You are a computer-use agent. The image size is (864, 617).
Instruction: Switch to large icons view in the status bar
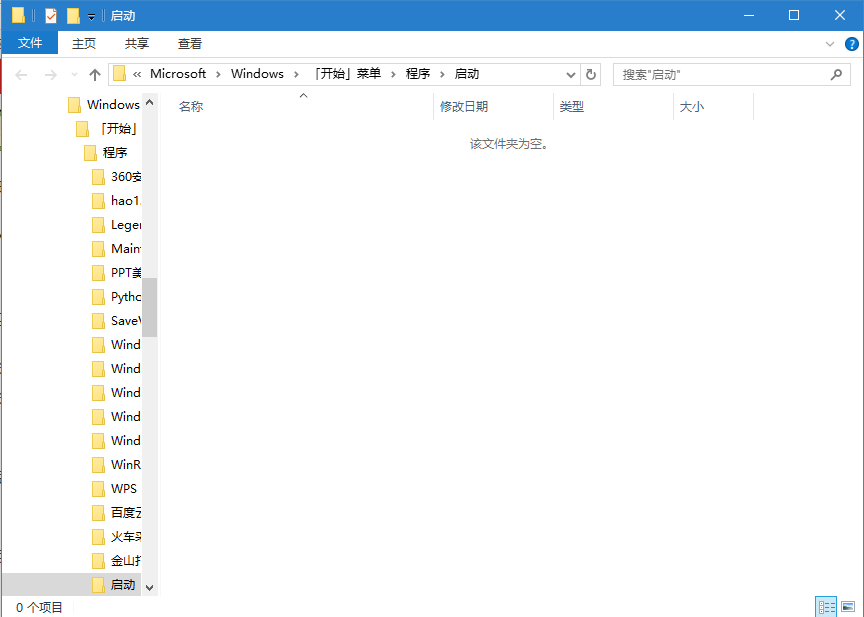tap(848, 606)
